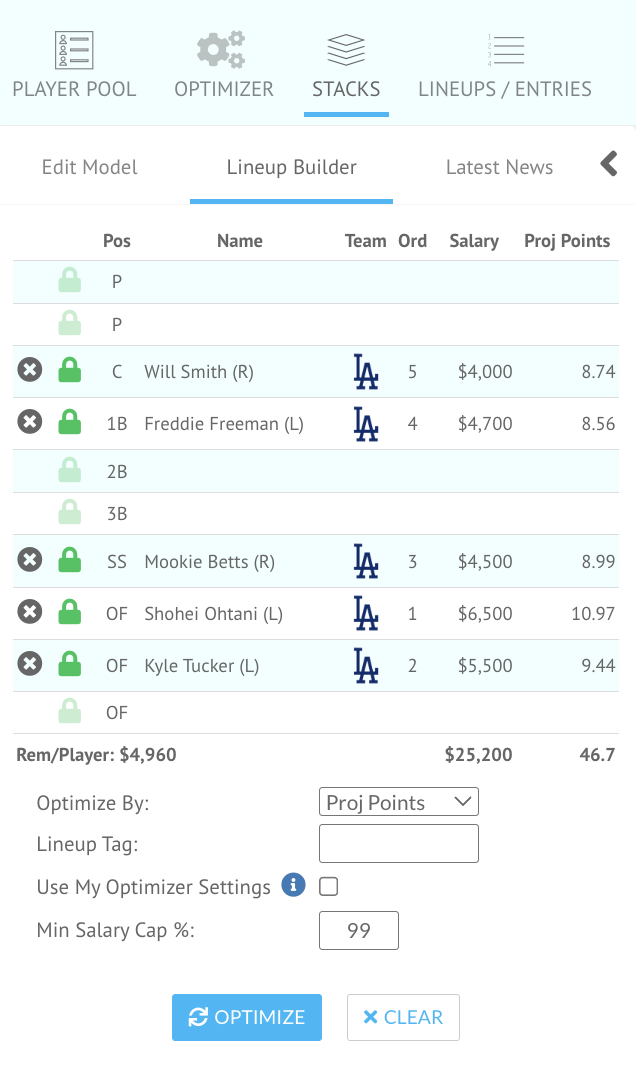Remove Kyle Tucker from the lineup
The height and width of the screenshot is (1070, 636).
pos(30,664)
